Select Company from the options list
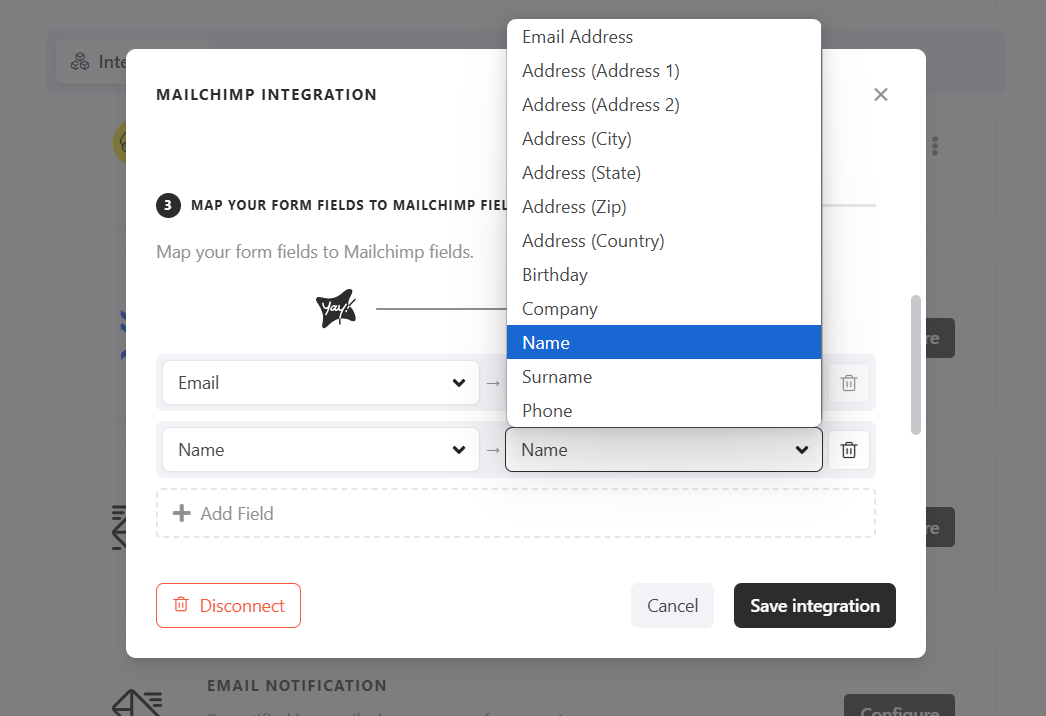The height and width of the screenshot is (716, 1046). click(560, 309)
